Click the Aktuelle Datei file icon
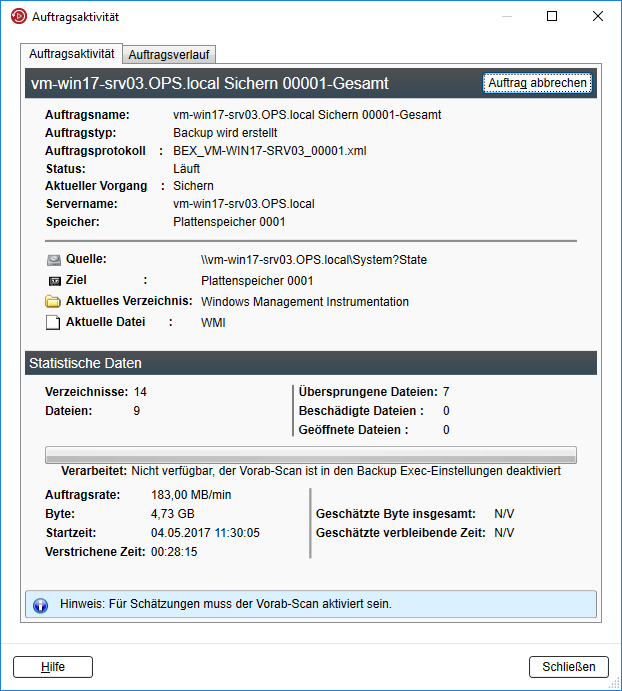This screenshot has height=691, width=622. tap(54, 323)
